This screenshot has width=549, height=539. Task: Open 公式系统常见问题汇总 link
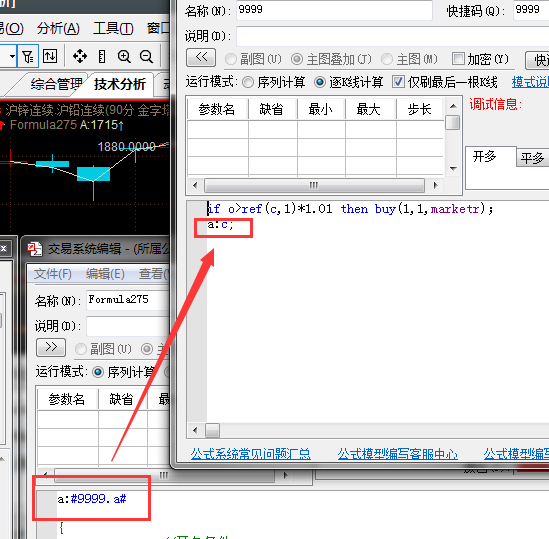[251, 454]
